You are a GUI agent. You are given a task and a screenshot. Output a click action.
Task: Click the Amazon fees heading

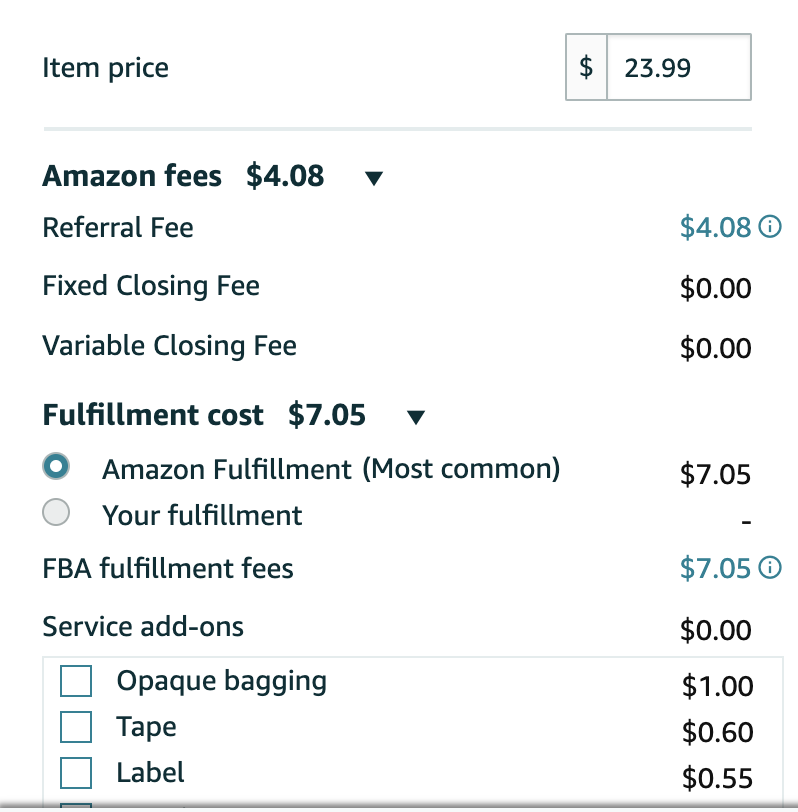tap(132, 176)
